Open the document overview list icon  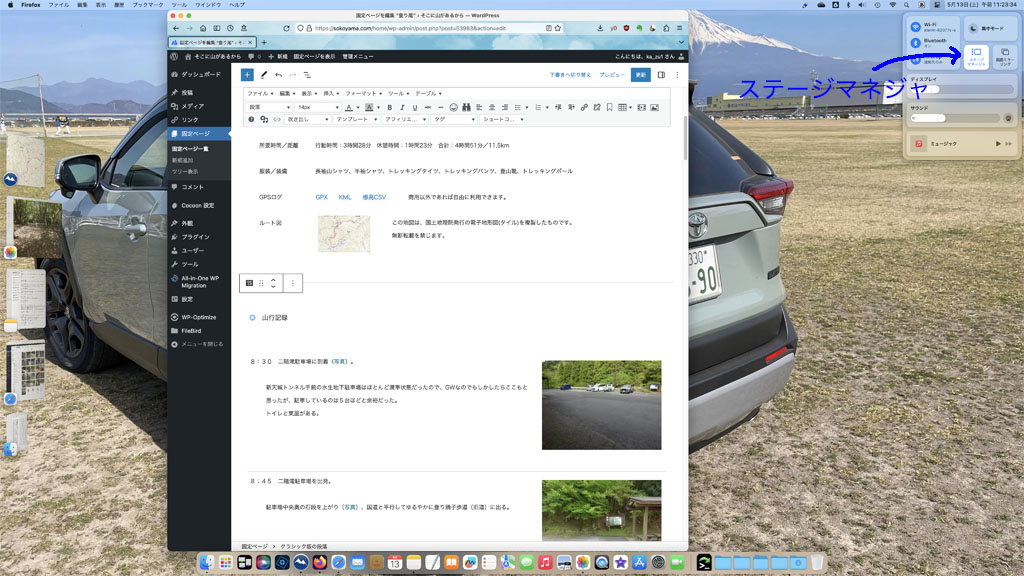[x=307, y=74]
